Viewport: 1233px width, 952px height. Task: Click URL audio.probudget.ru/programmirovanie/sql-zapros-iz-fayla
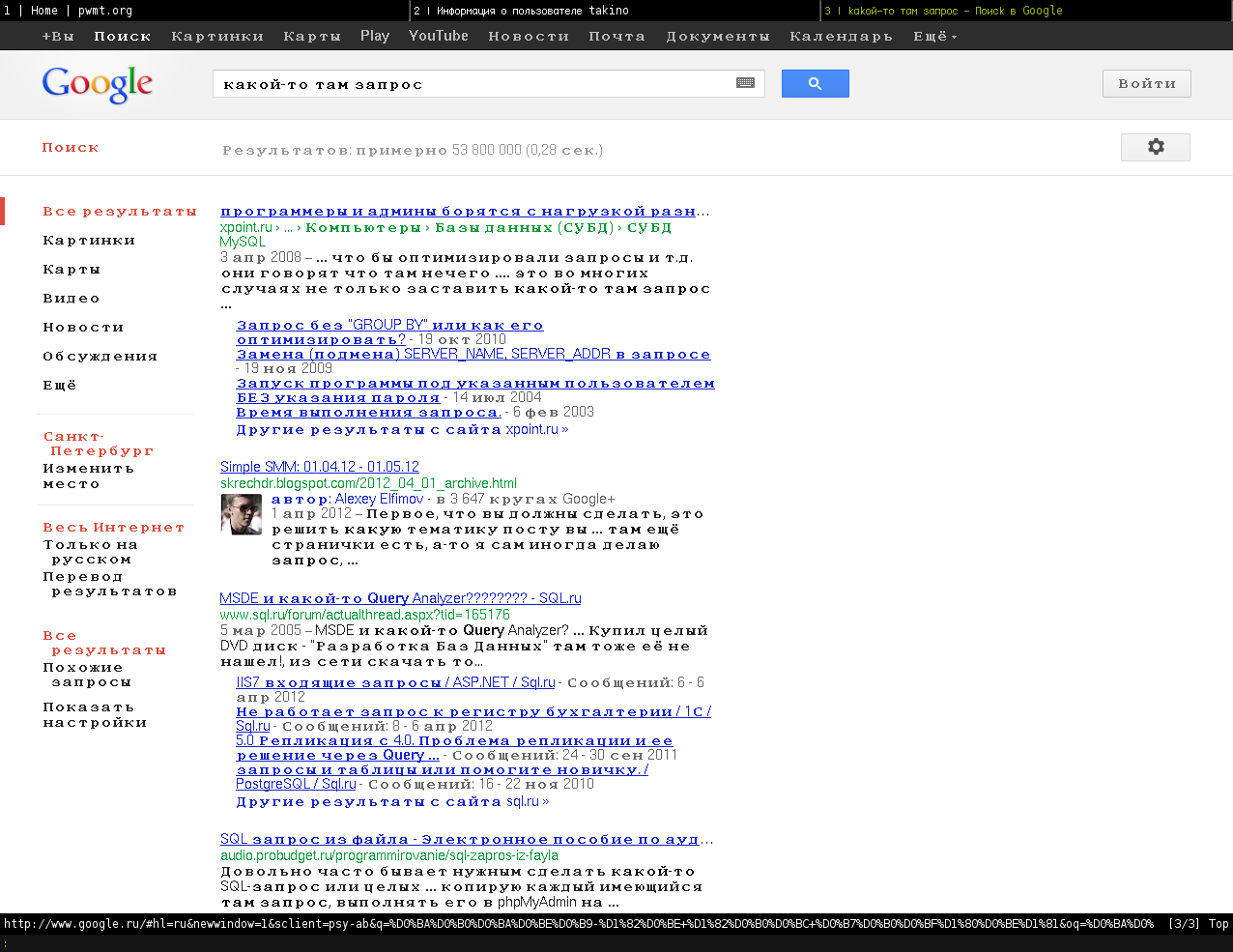click(389, 855)
